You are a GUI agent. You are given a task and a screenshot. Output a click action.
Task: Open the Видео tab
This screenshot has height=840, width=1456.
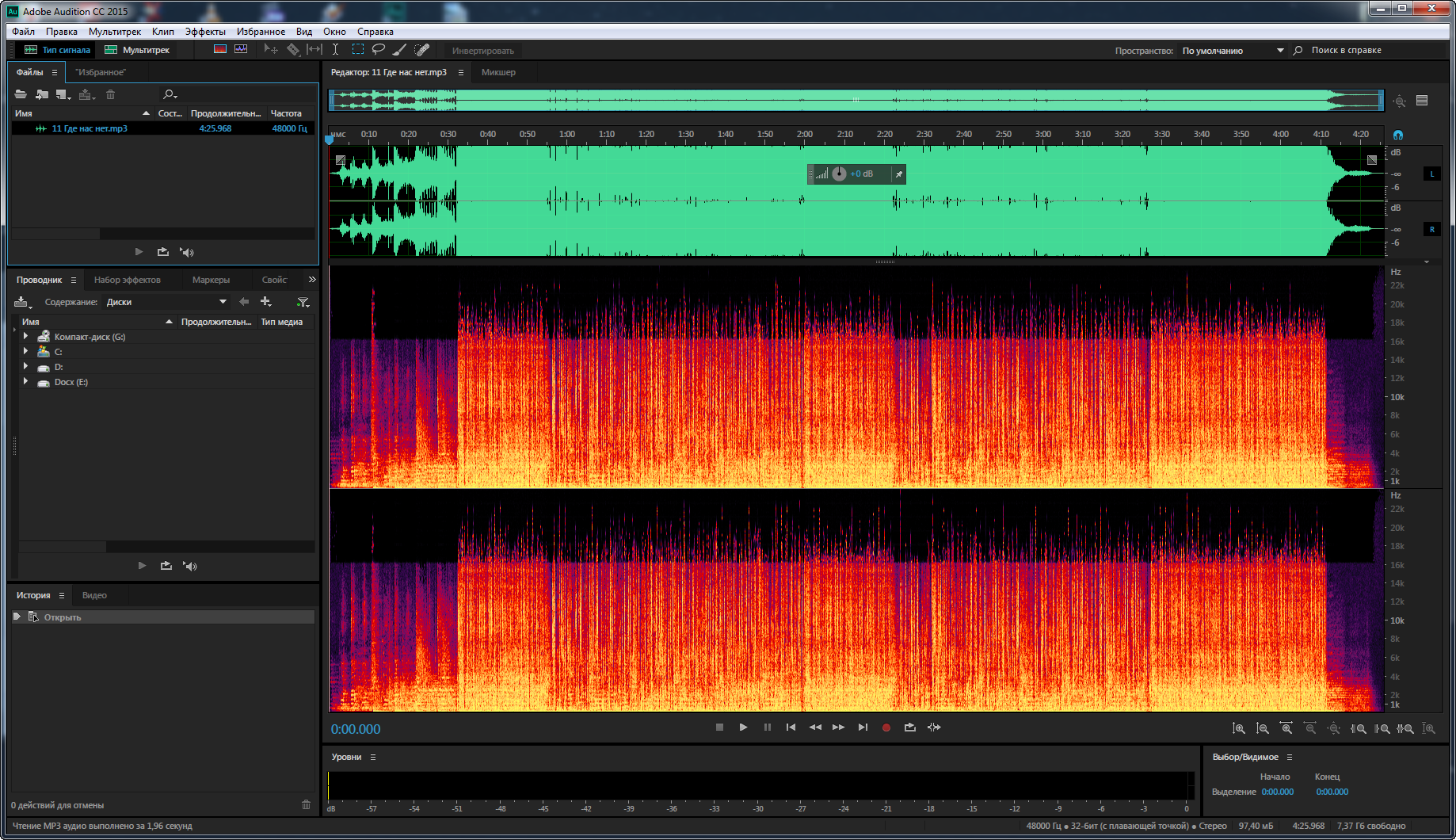pyautogui.click(x=94, y=595)
